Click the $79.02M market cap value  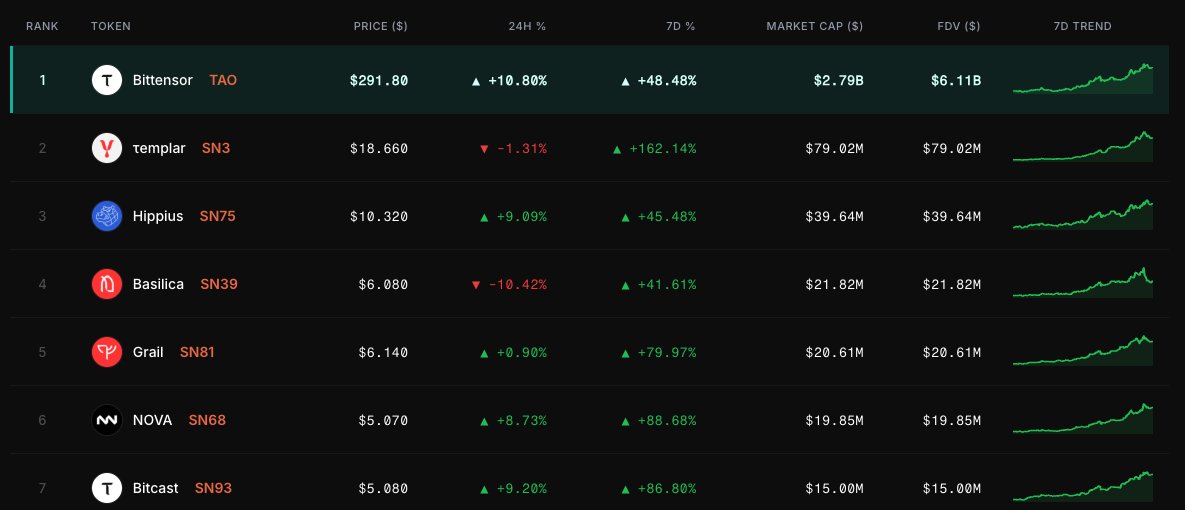(834, 148)
